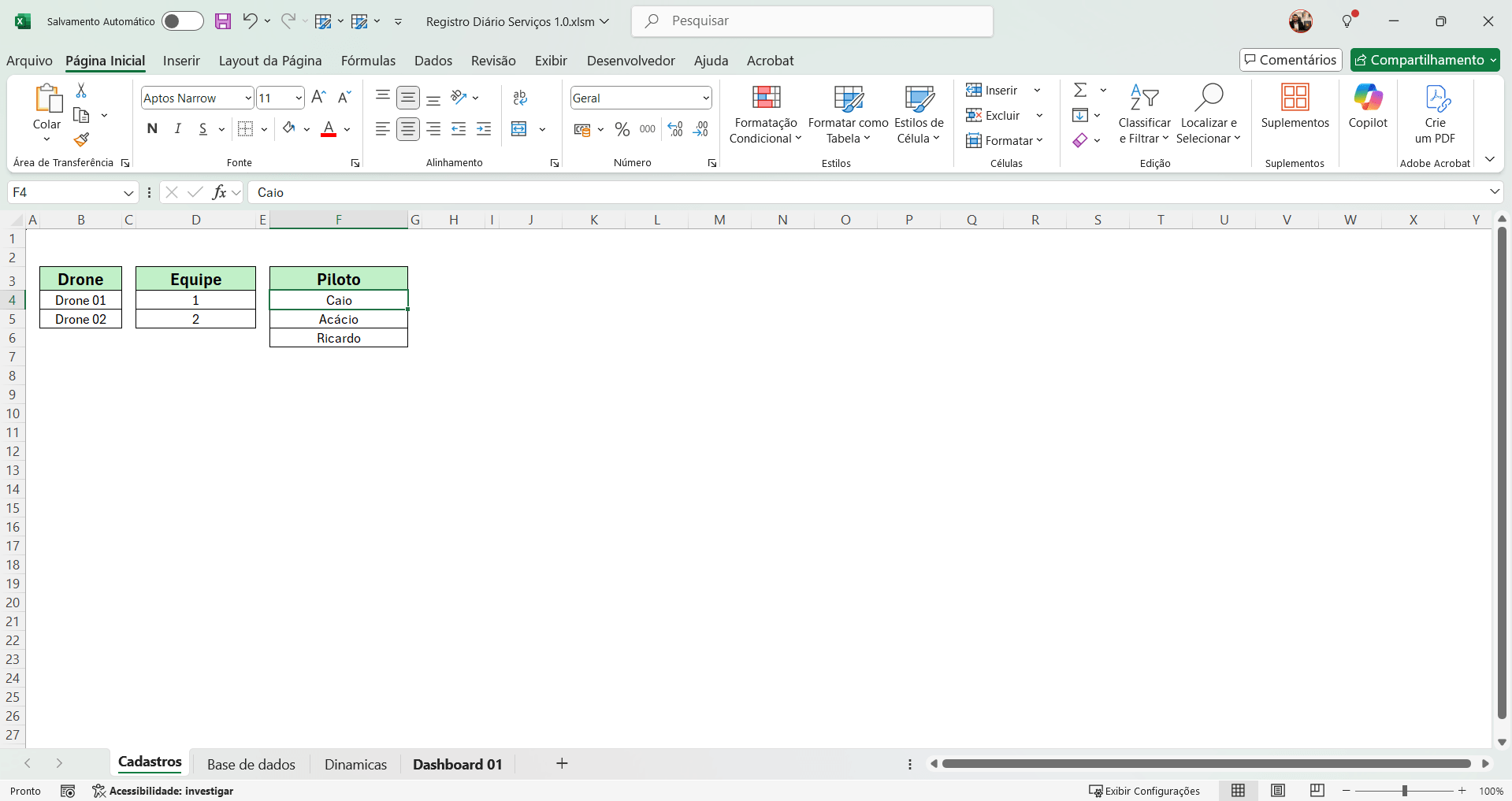Click the AutoSum sigma icon
This screenshot has width=1512, height=801.
[1080, 90]
